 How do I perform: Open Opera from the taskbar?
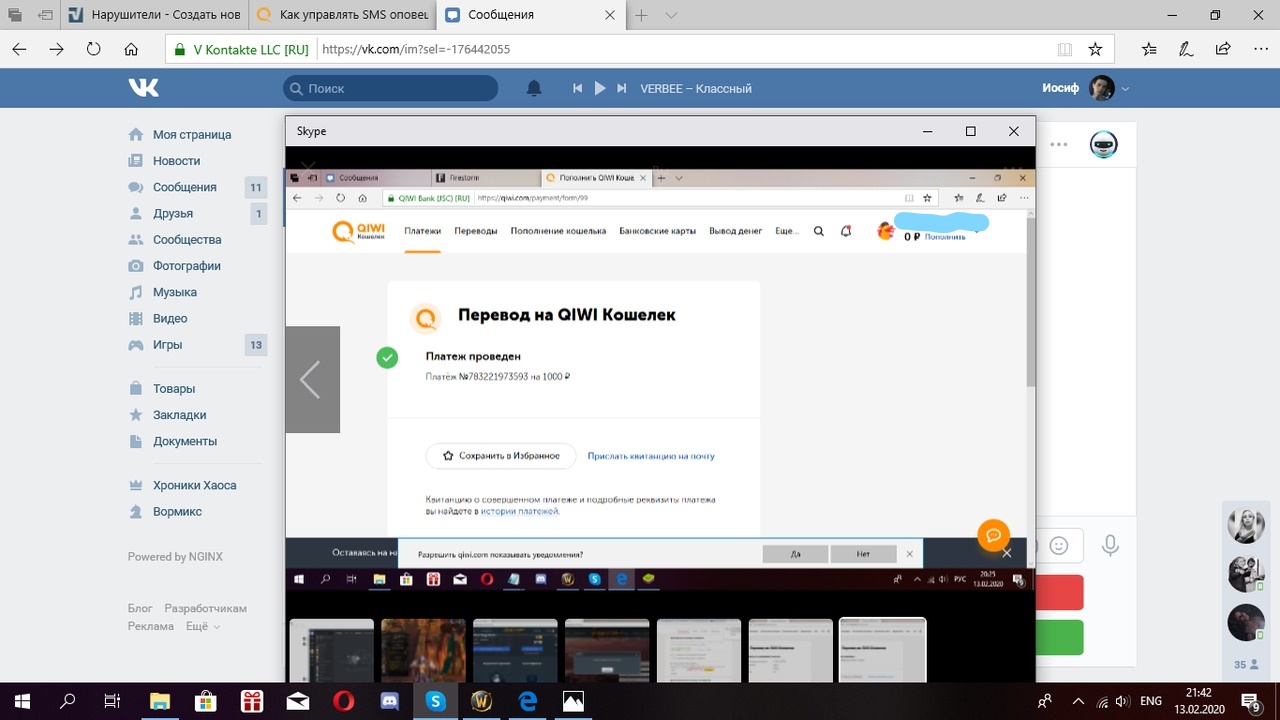tap(343, 701)
